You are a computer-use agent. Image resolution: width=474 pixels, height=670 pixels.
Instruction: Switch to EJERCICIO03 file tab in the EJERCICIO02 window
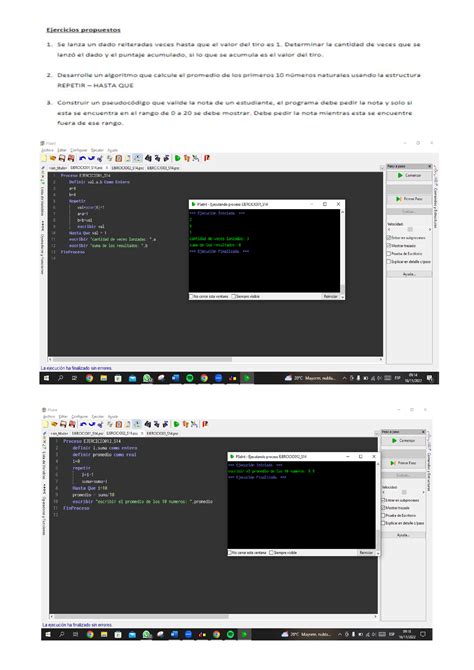point(162,433)
